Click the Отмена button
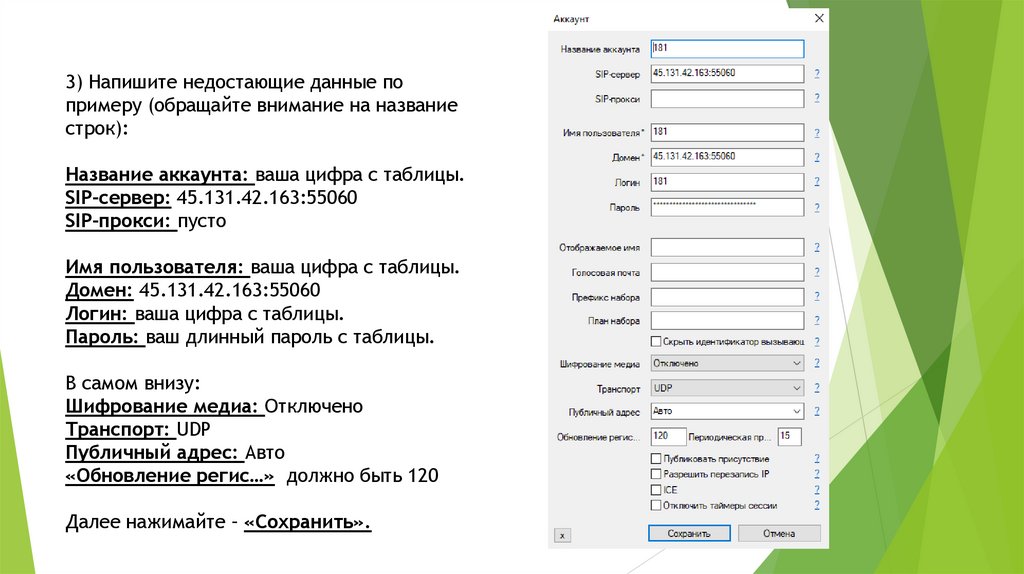 (779, 534)
